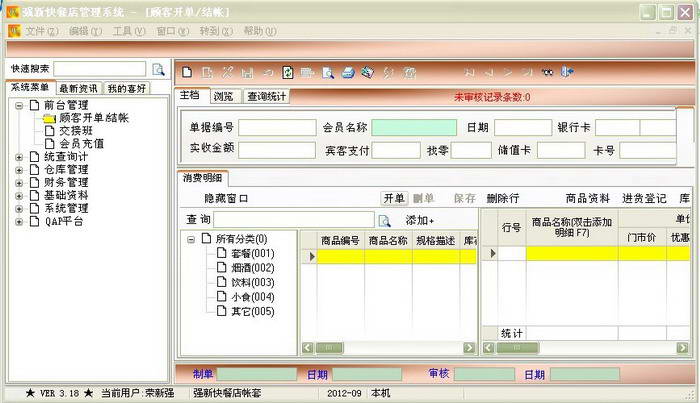The width and height of the screenshot is (700, 403).
Task: Click the 商品编号 column header
Action: [x=340, y=241]
